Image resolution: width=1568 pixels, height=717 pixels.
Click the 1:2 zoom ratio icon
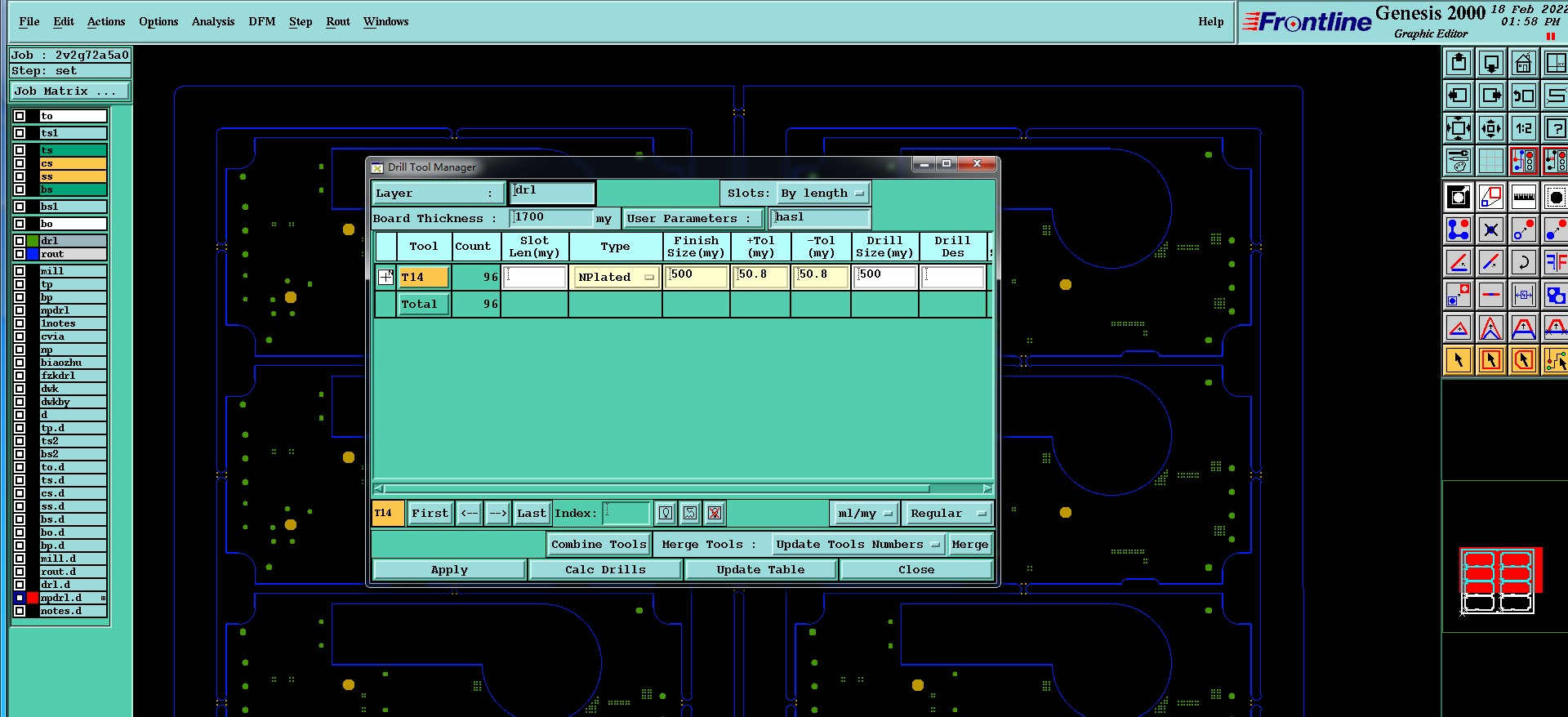[x=1523, y=128]
